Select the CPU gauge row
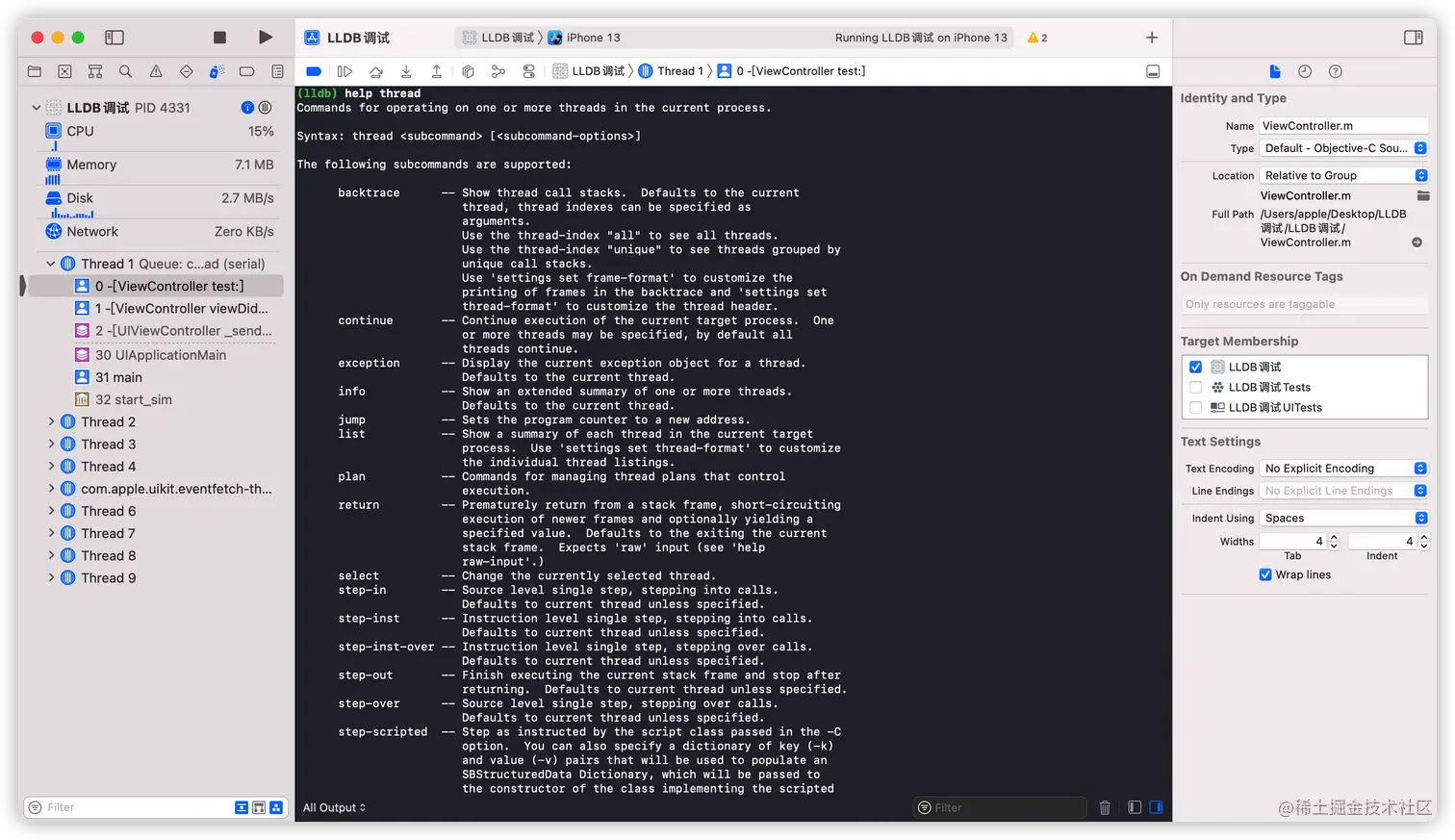Viewport: 1455px width, 840px height. pos(160,131)
